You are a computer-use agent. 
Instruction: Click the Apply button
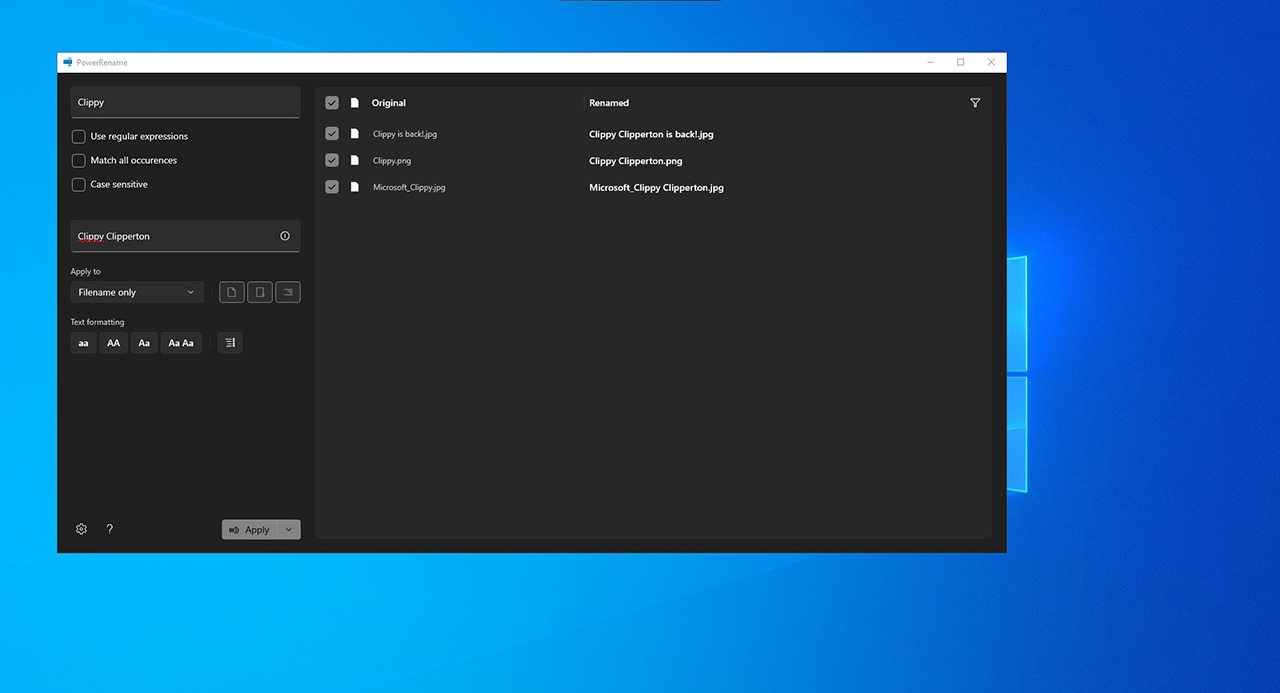(x=250, y=530)
